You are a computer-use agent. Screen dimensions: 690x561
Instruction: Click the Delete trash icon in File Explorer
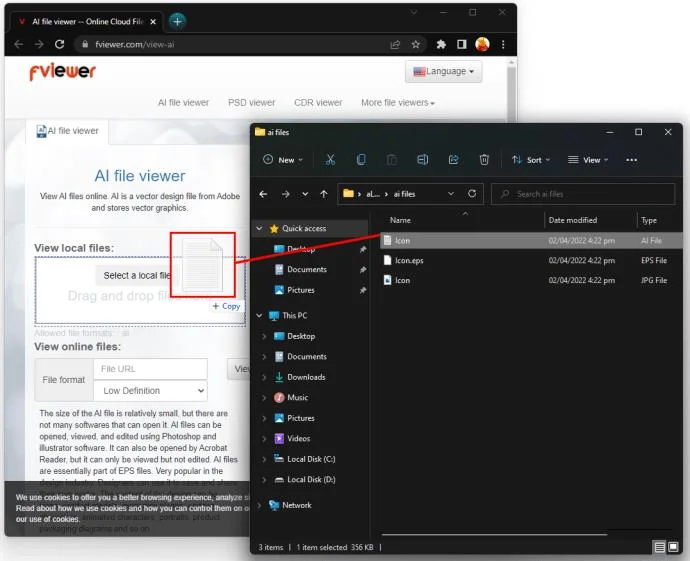(x=484, y=160)
